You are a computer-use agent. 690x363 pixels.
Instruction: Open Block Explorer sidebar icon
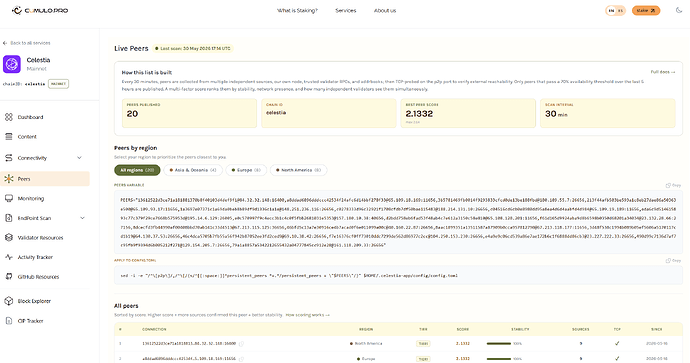9,301
